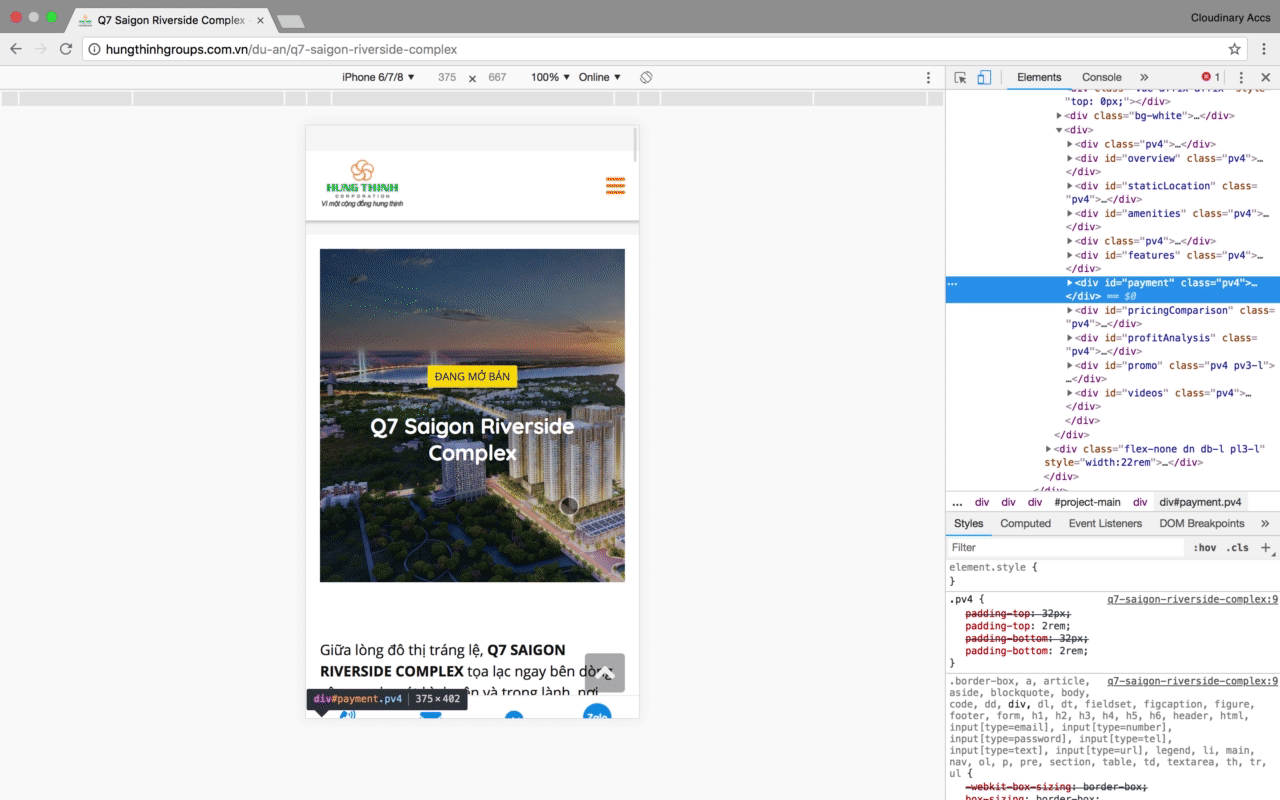Expand the div with class bg-white
The image size is (1280, 800).
pos(1059,116)
